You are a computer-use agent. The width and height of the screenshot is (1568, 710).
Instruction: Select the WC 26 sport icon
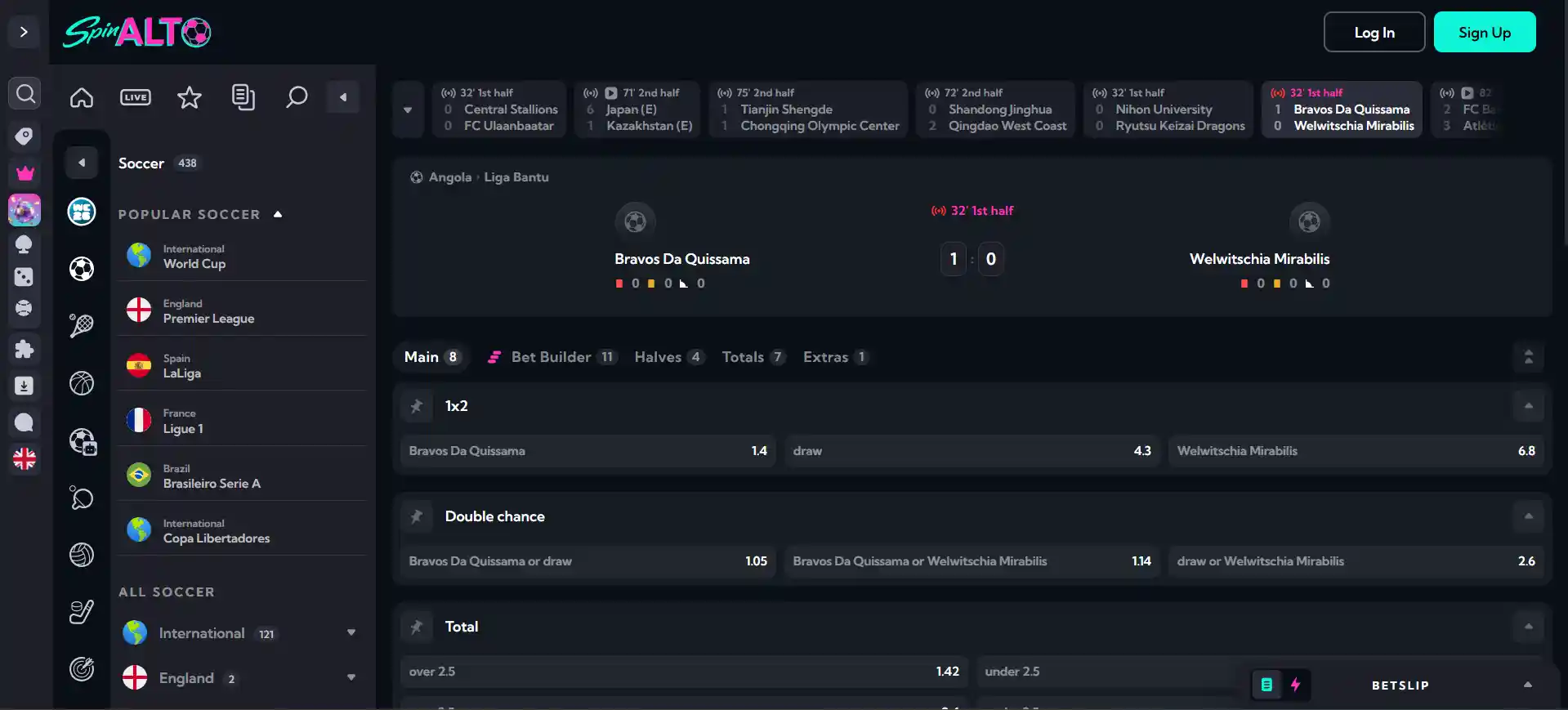(82, 212)
